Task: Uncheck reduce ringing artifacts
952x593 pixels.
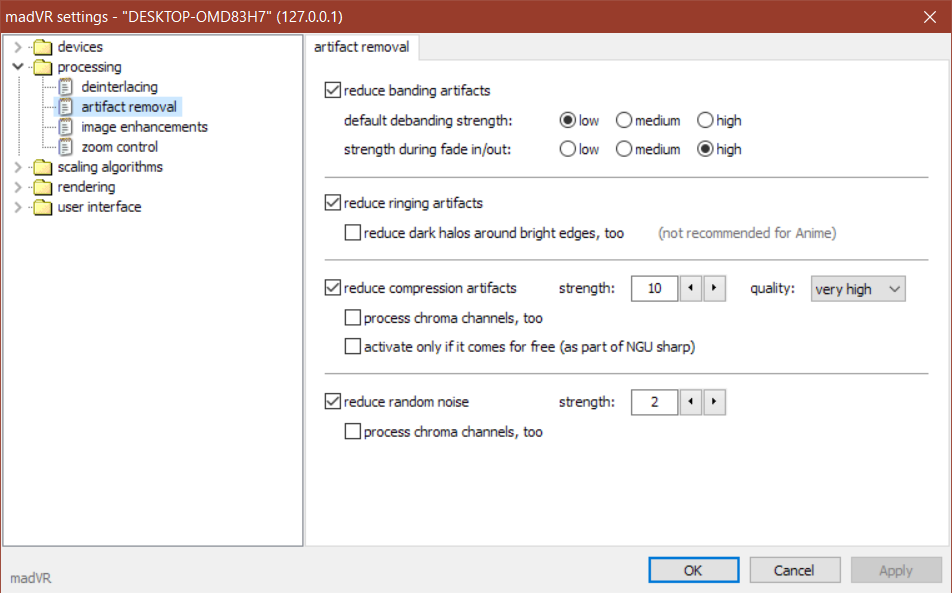Action: tap(333, 203)
